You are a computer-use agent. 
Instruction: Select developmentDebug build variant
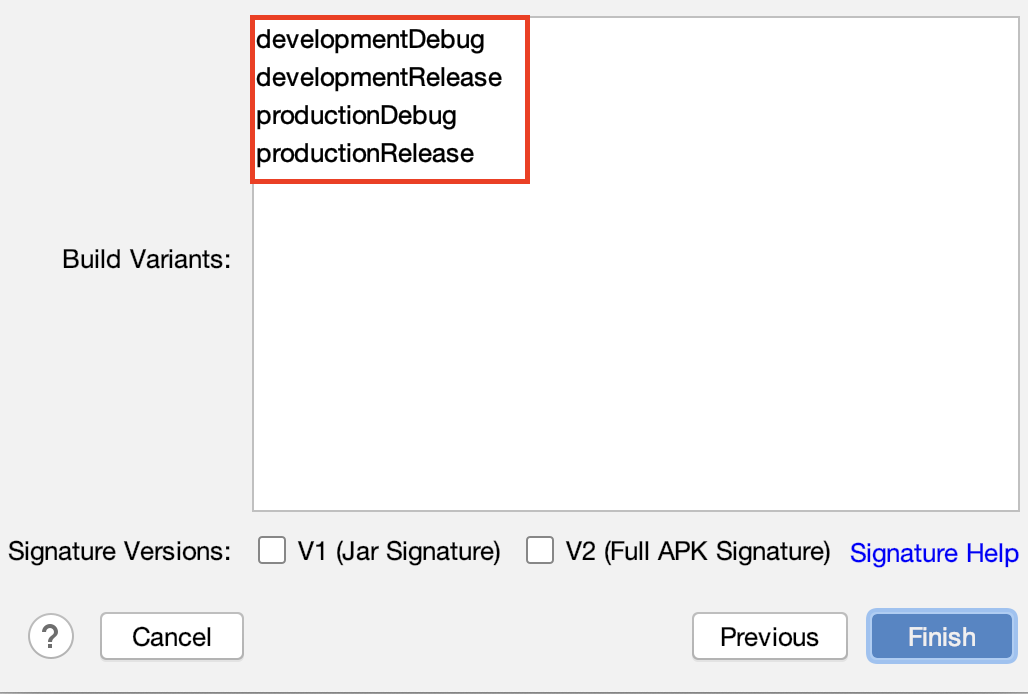tap(370, 40)
